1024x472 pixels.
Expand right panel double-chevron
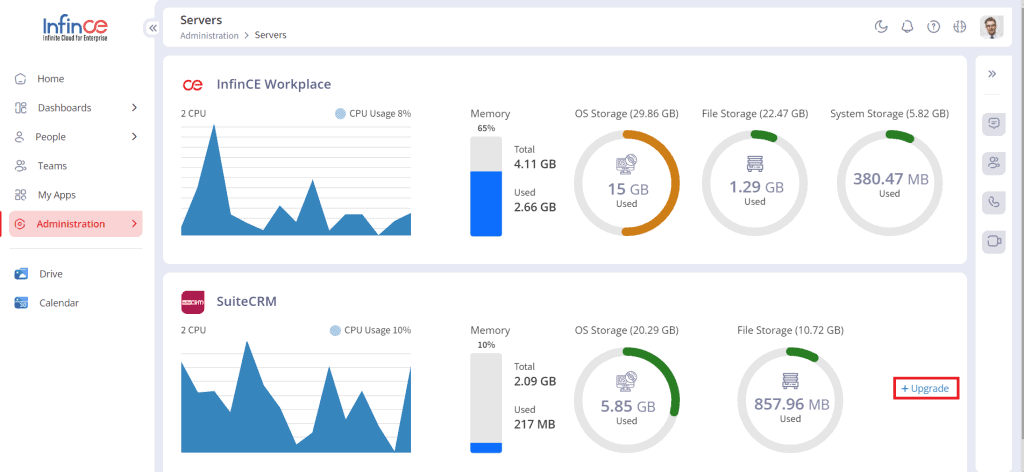(x=992, y=74)
